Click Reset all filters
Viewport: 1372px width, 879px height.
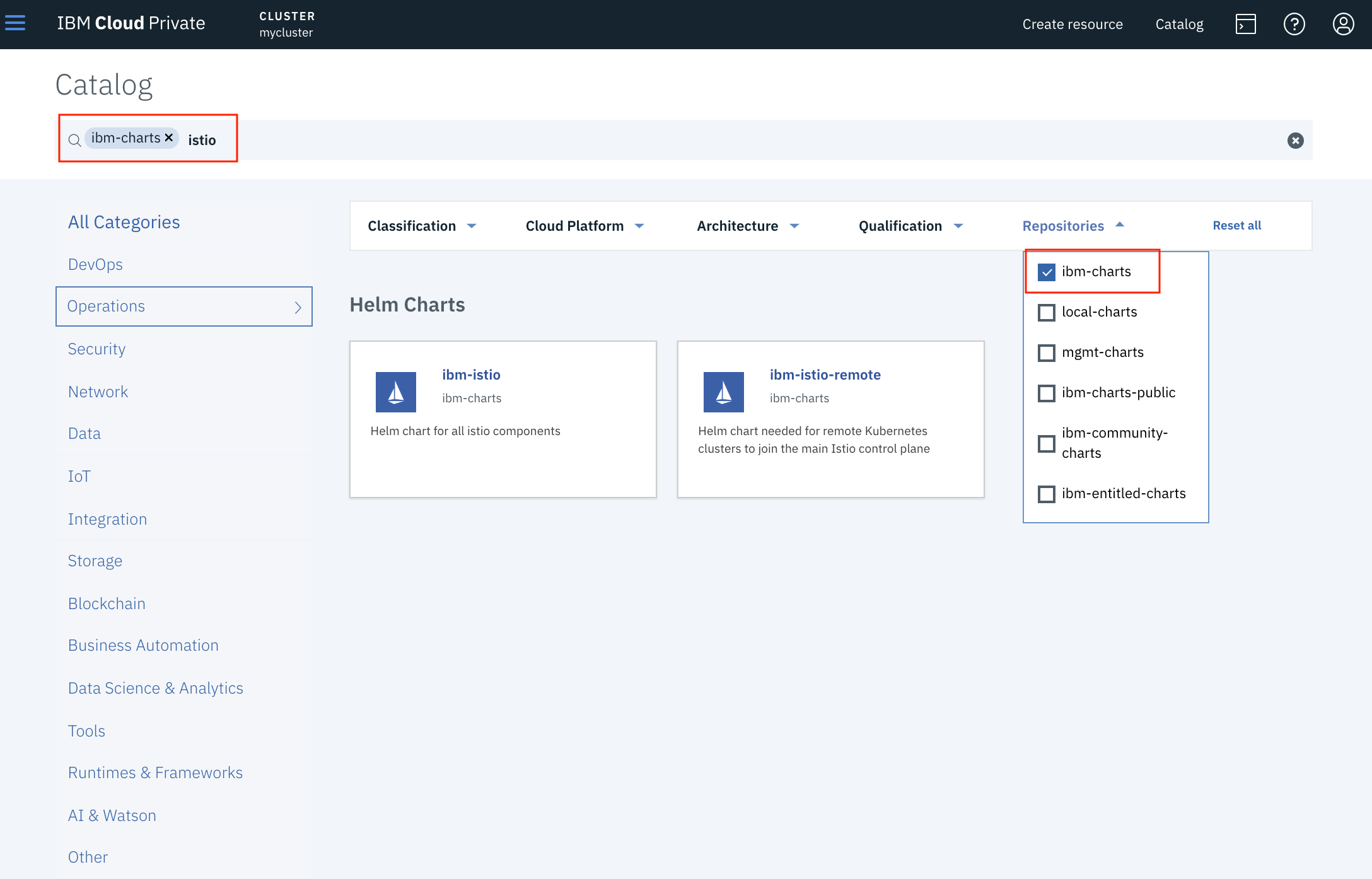1237,225
